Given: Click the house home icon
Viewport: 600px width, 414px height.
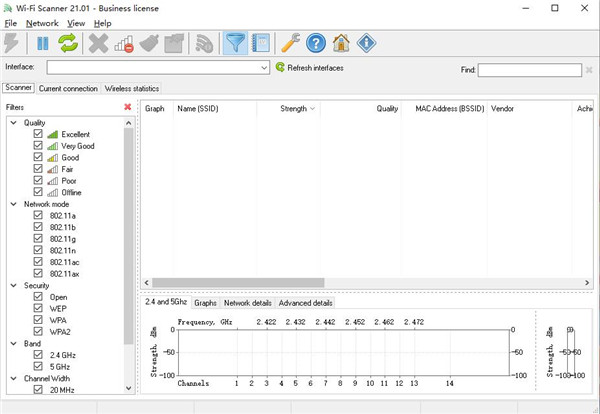Looking at the screenshot, I should (342, 43).
